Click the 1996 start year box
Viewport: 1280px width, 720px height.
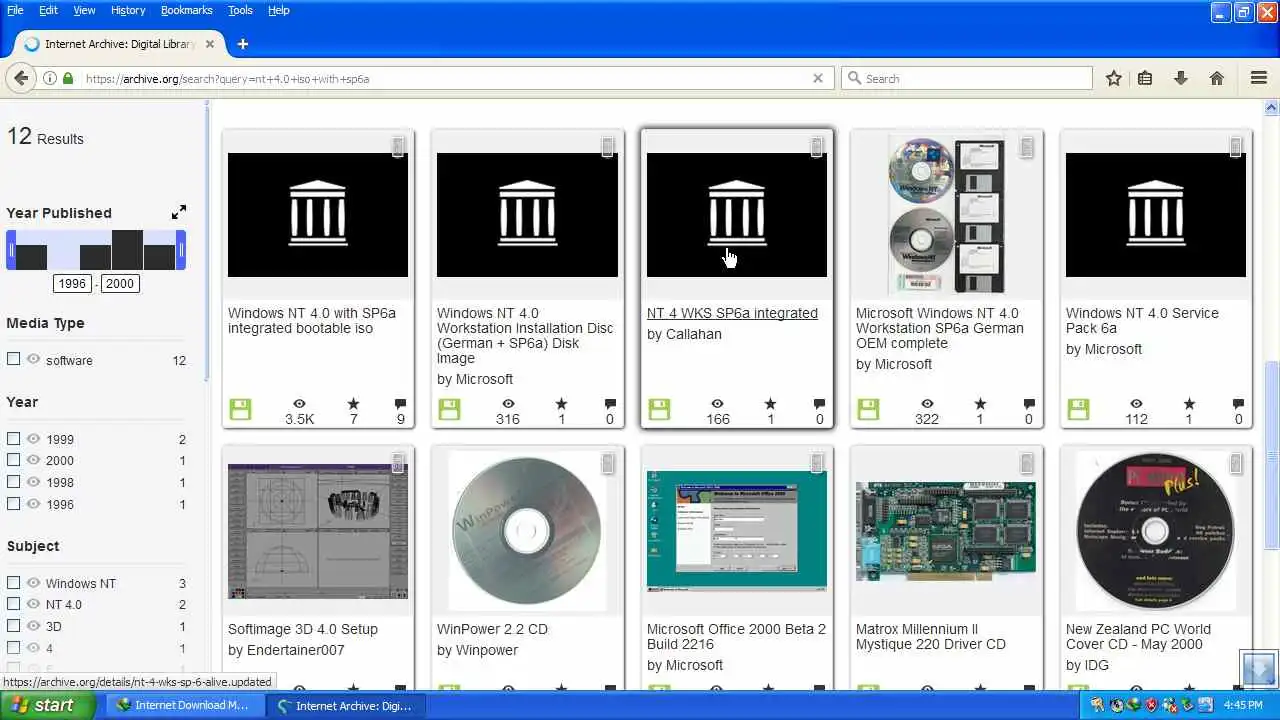(72, 283)
